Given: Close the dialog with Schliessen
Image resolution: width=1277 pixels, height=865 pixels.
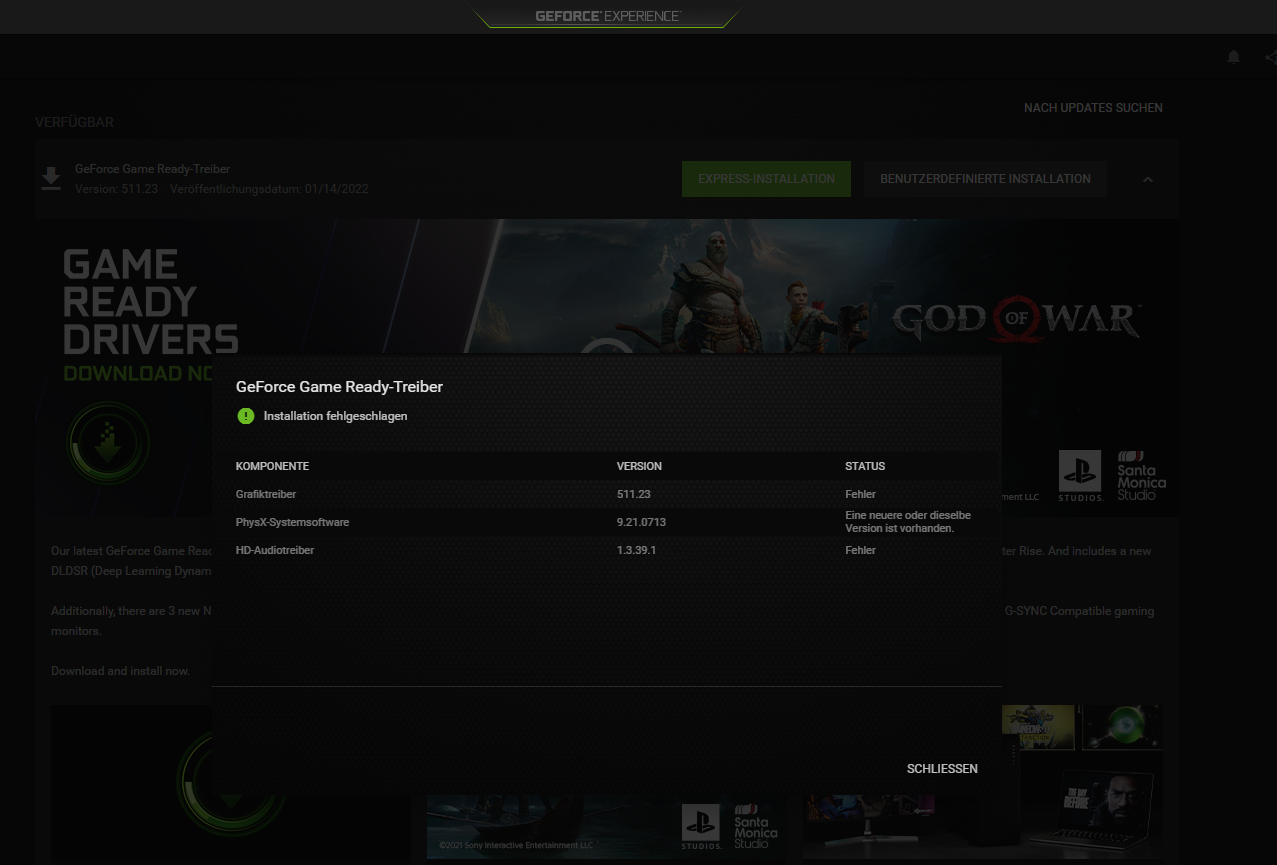Looking at the screenshot, I should coord(942,769).
